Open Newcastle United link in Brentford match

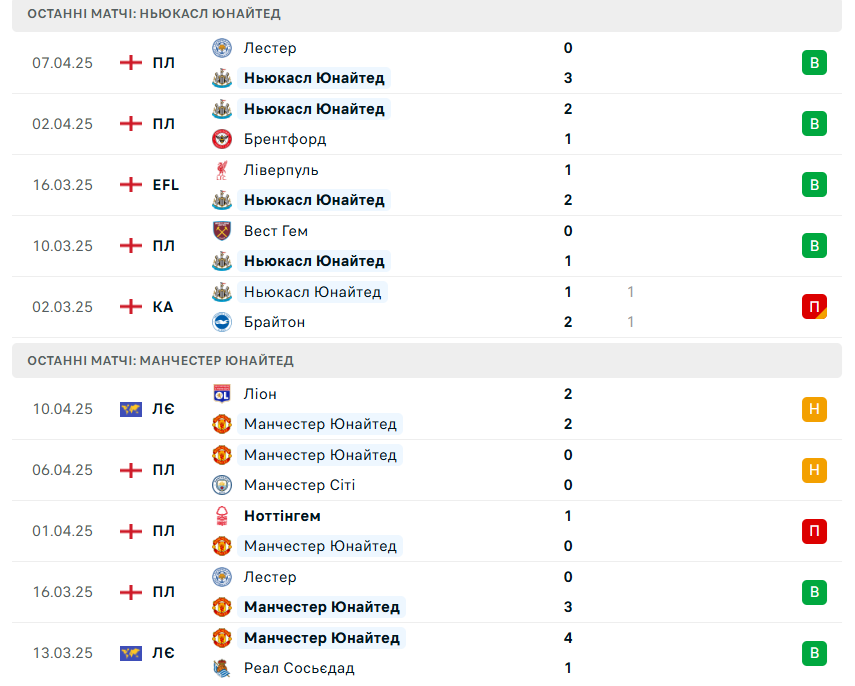pyautogui.click(x=314, y=109)
